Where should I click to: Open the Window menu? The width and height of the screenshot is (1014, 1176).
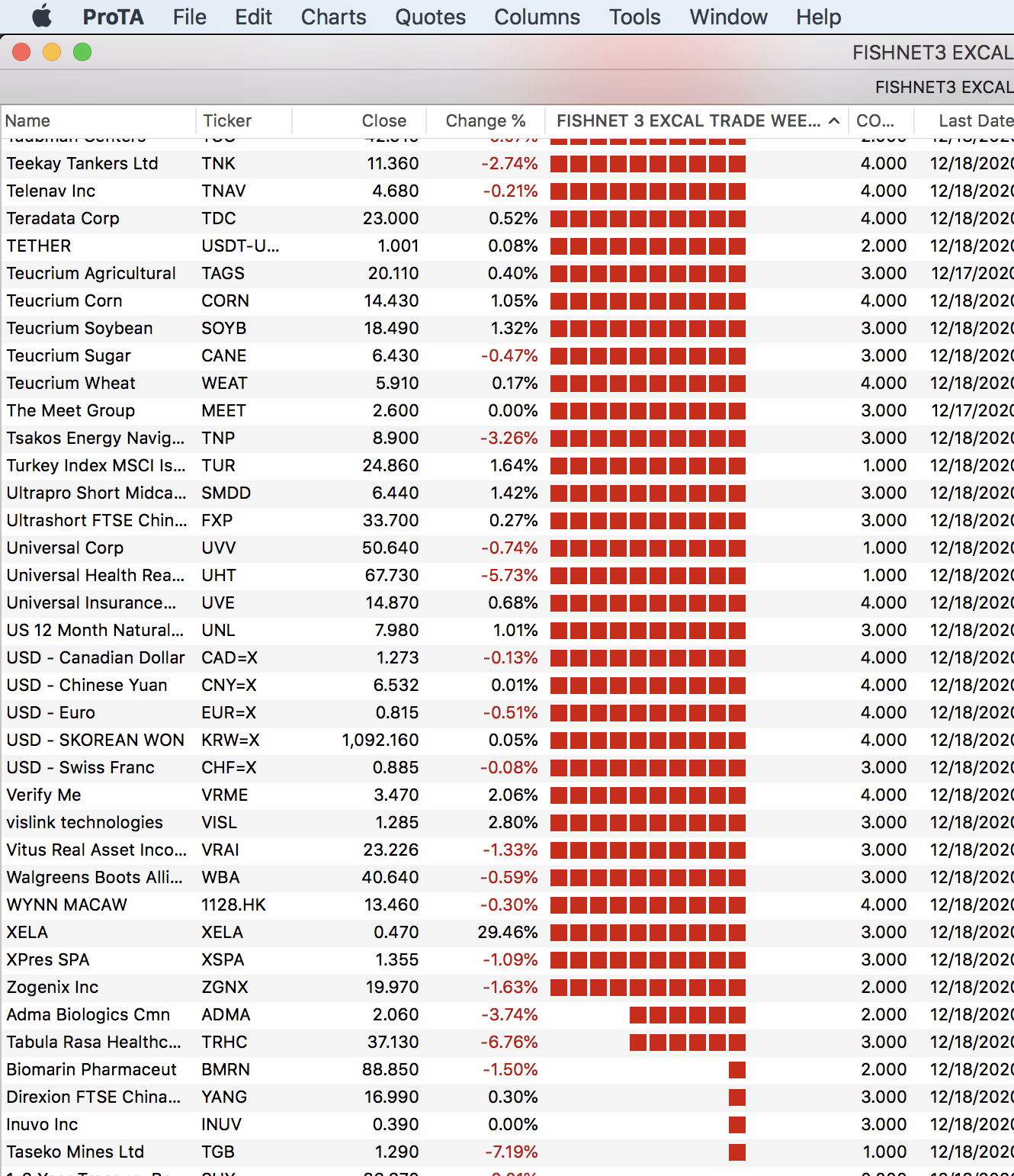pyautogui.click(x=728, y=17)
